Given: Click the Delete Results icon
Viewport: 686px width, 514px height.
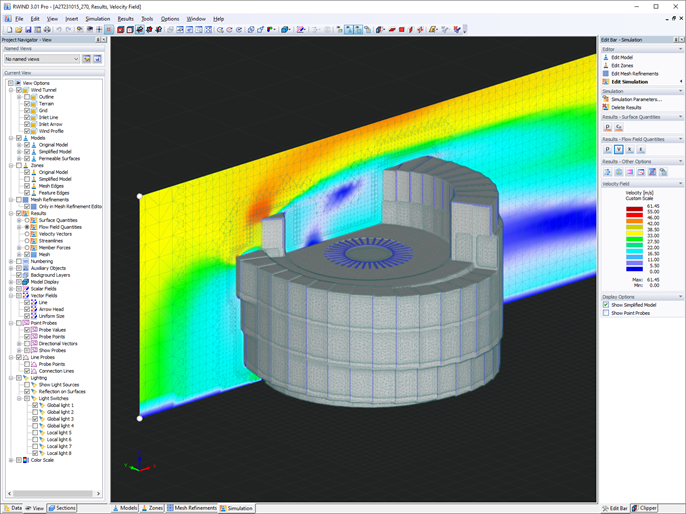Looking at the screenshot, I should click(x=606, y=108).
